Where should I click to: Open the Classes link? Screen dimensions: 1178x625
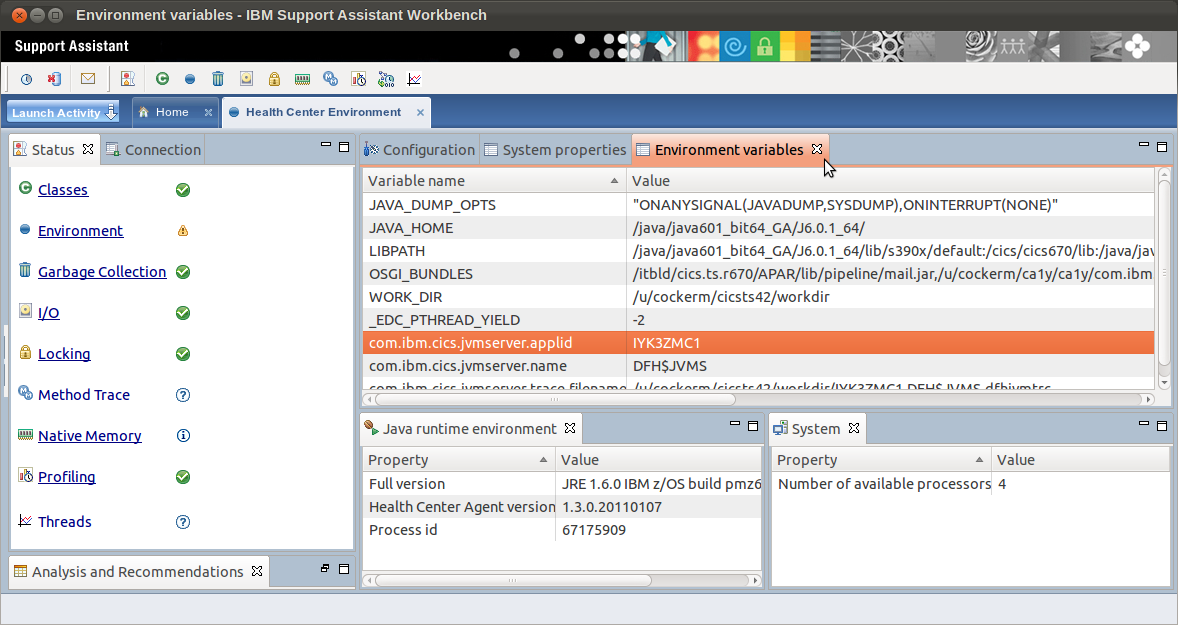63,190
